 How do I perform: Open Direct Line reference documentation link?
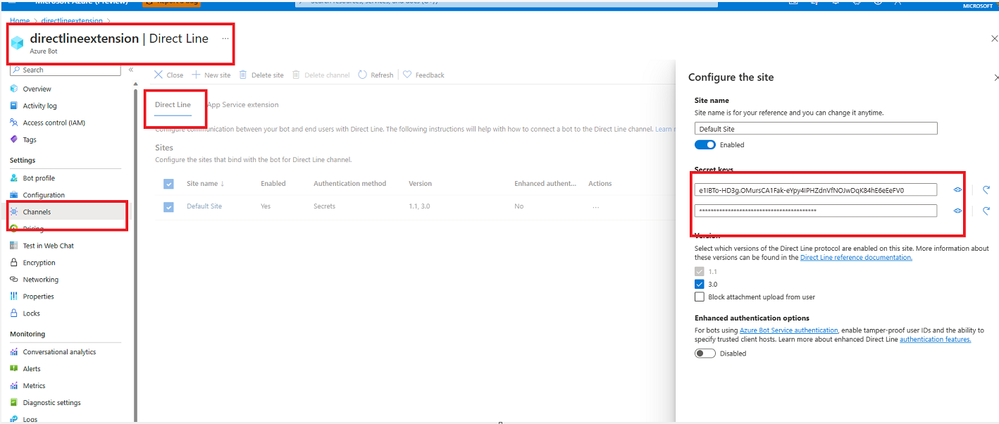[856, 258]
